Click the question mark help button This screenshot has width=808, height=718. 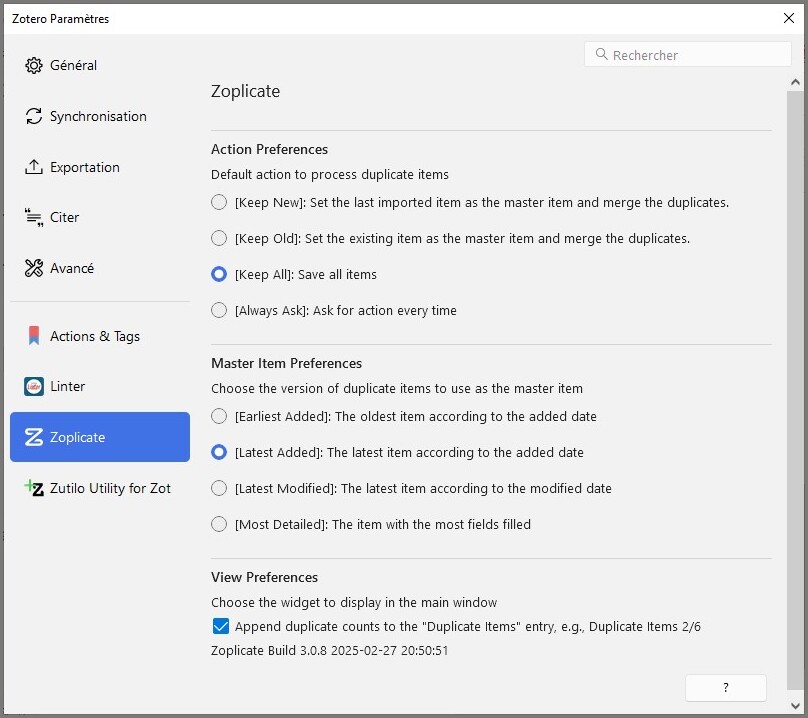coord(726,687)
